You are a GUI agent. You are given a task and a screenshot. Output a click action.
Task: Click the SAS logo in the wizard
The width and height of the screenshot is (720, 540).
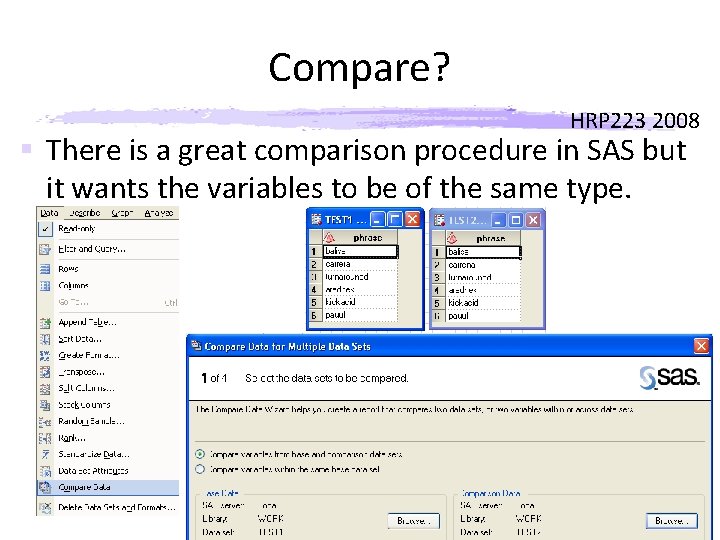click(x=669, y=377)
